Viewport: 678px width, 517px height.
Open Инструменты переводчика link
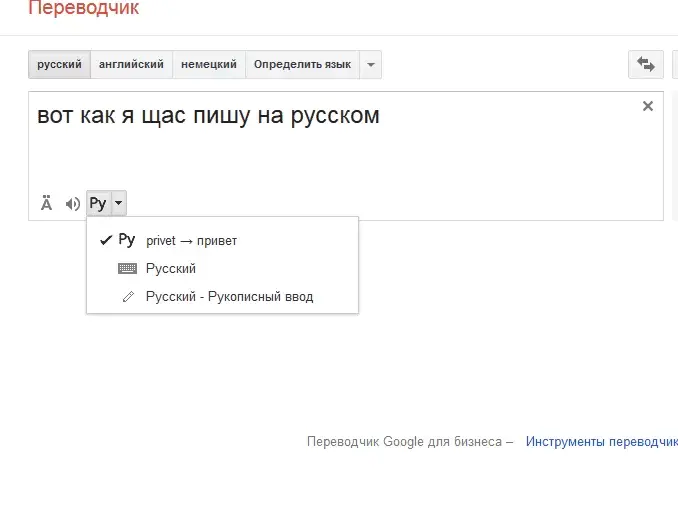(x=601, y=441)
